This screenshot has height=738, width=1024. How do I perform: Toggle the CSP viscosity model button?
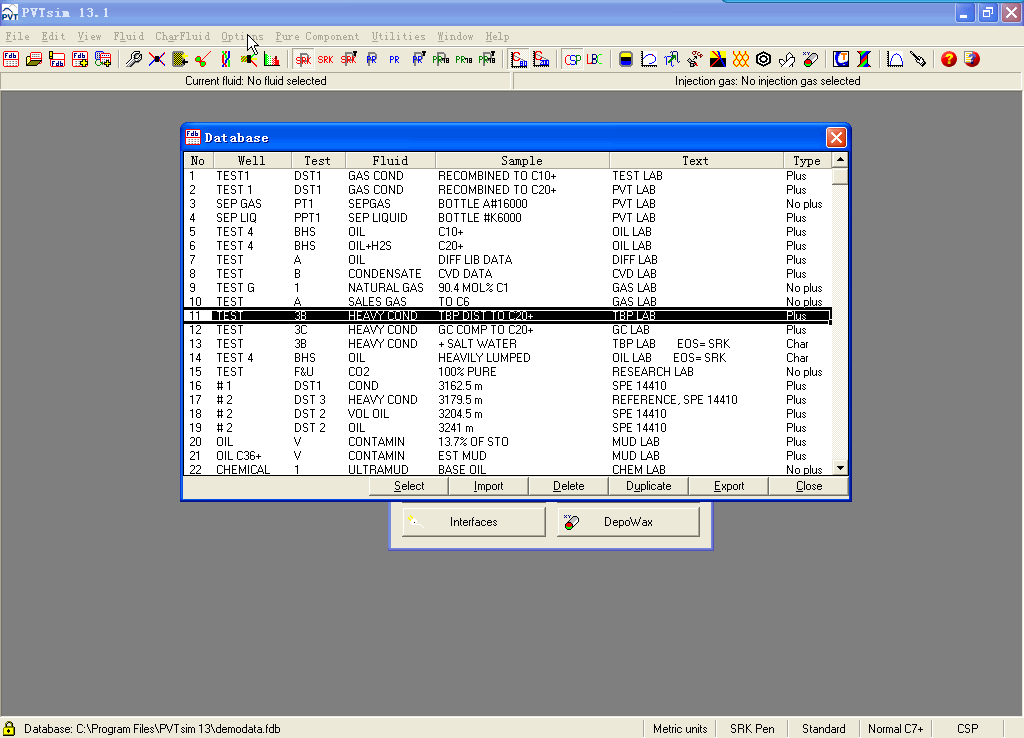click(573, 59)
